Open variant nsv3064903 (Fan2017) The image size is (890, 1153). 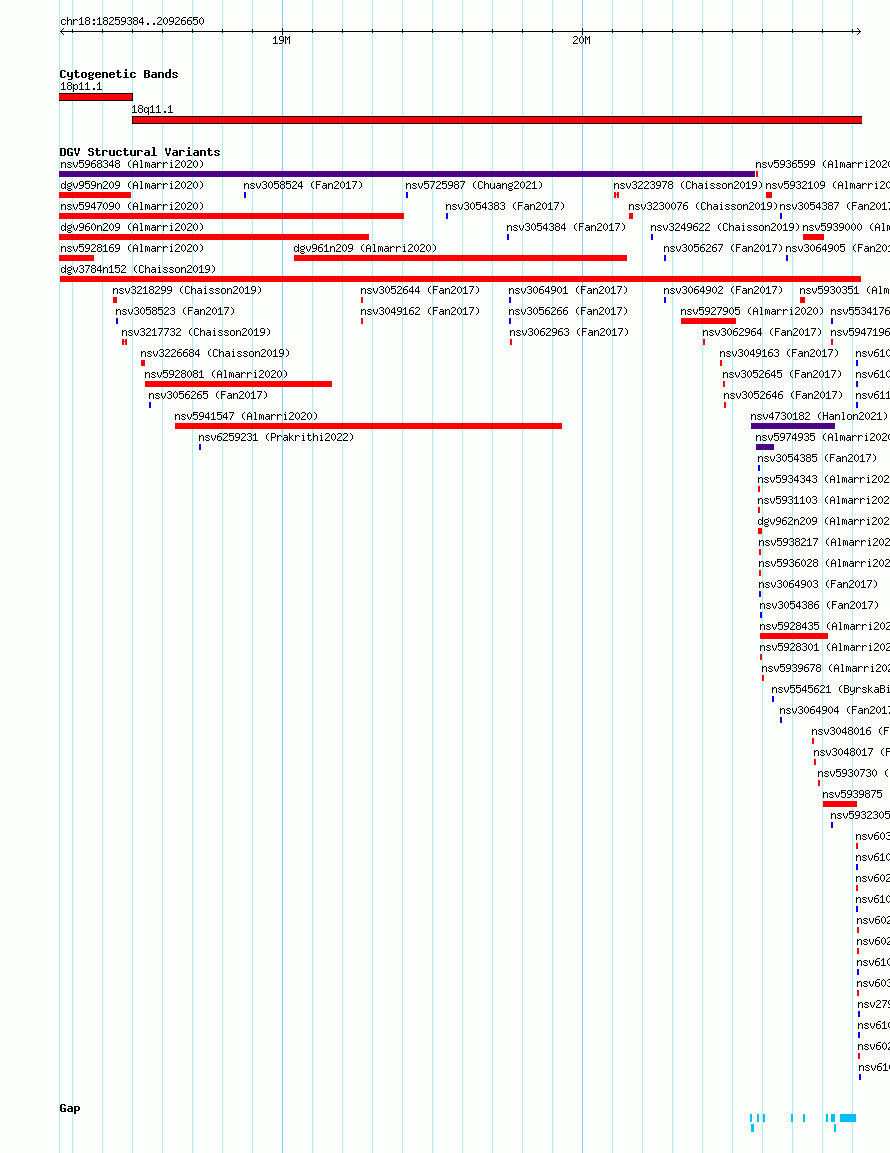tap(819, 585)
